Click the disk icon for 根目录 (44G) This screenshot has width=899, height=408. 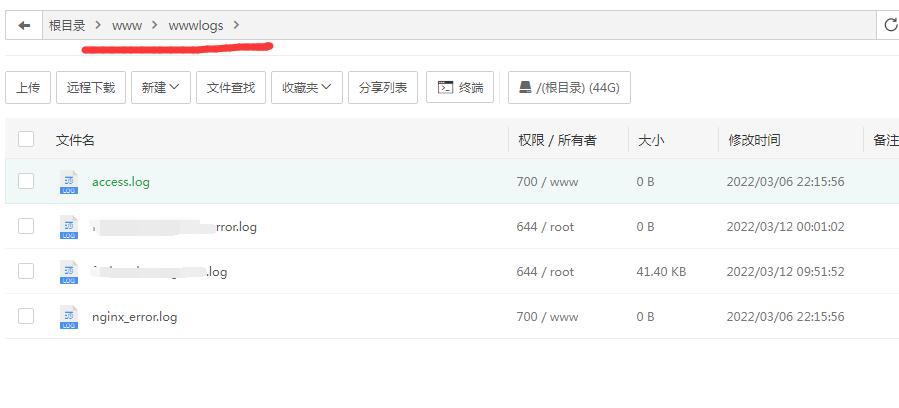[525, 88]
